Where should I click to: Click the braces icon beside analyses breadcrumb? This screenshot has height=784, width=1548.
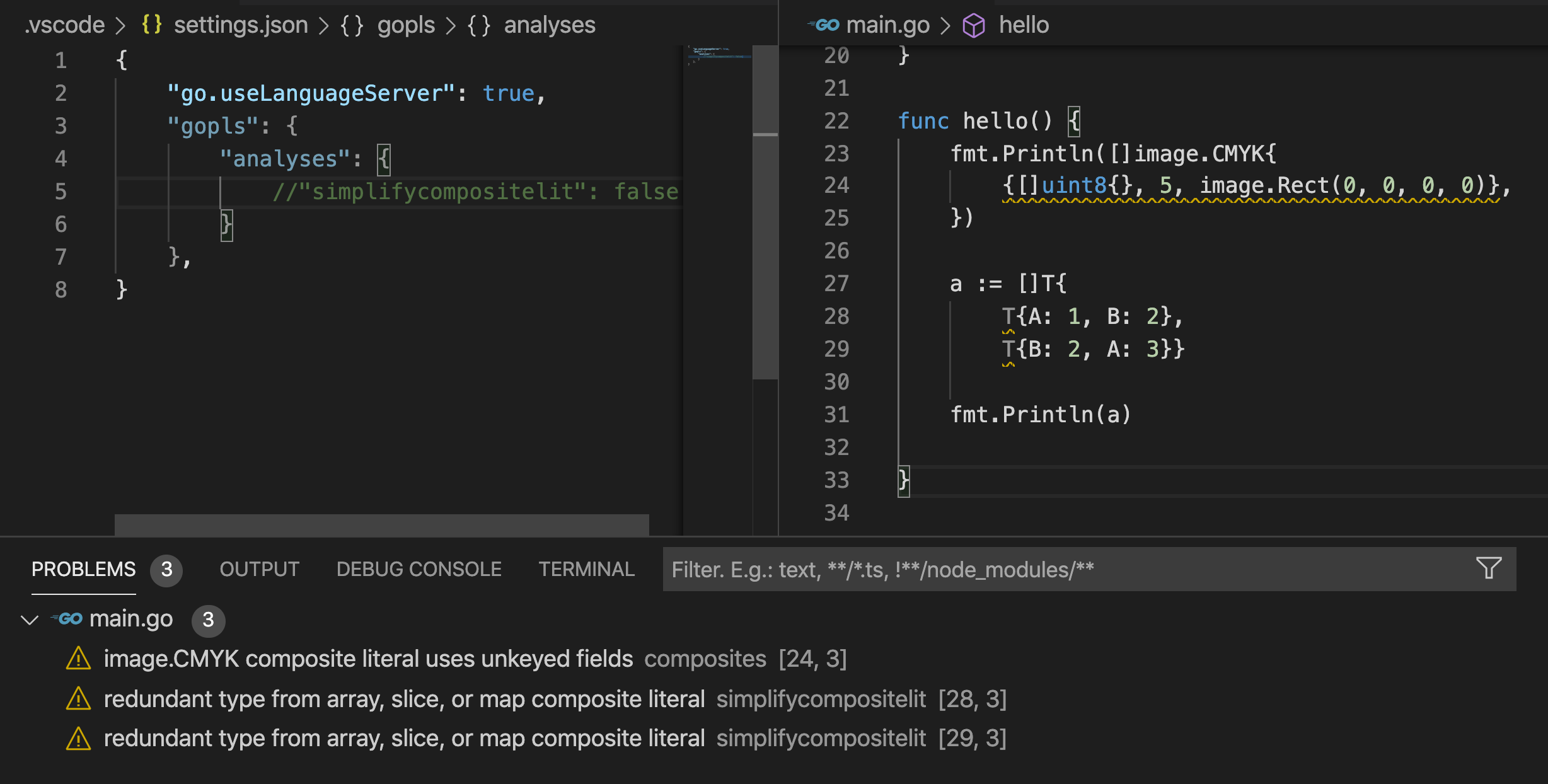click(x=479, y=26)
